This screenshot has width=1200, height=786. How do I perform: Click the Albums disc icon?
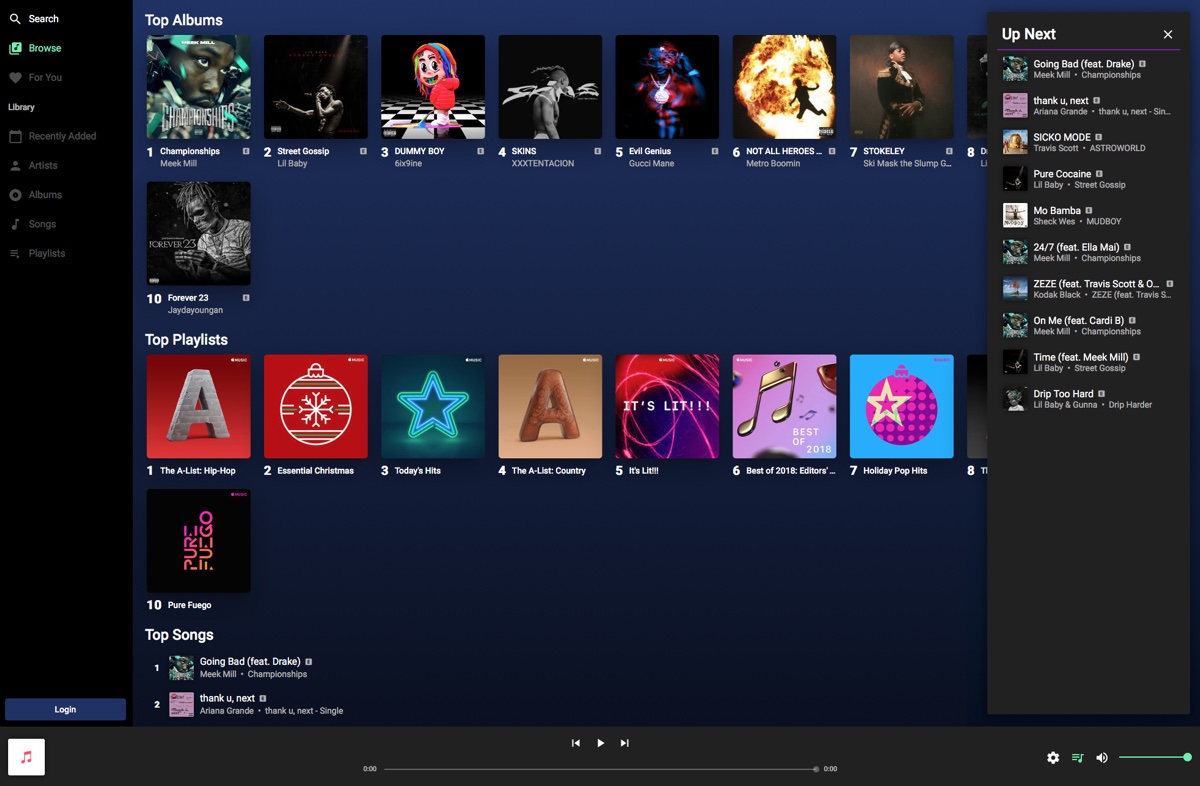(x=15, y=195)
